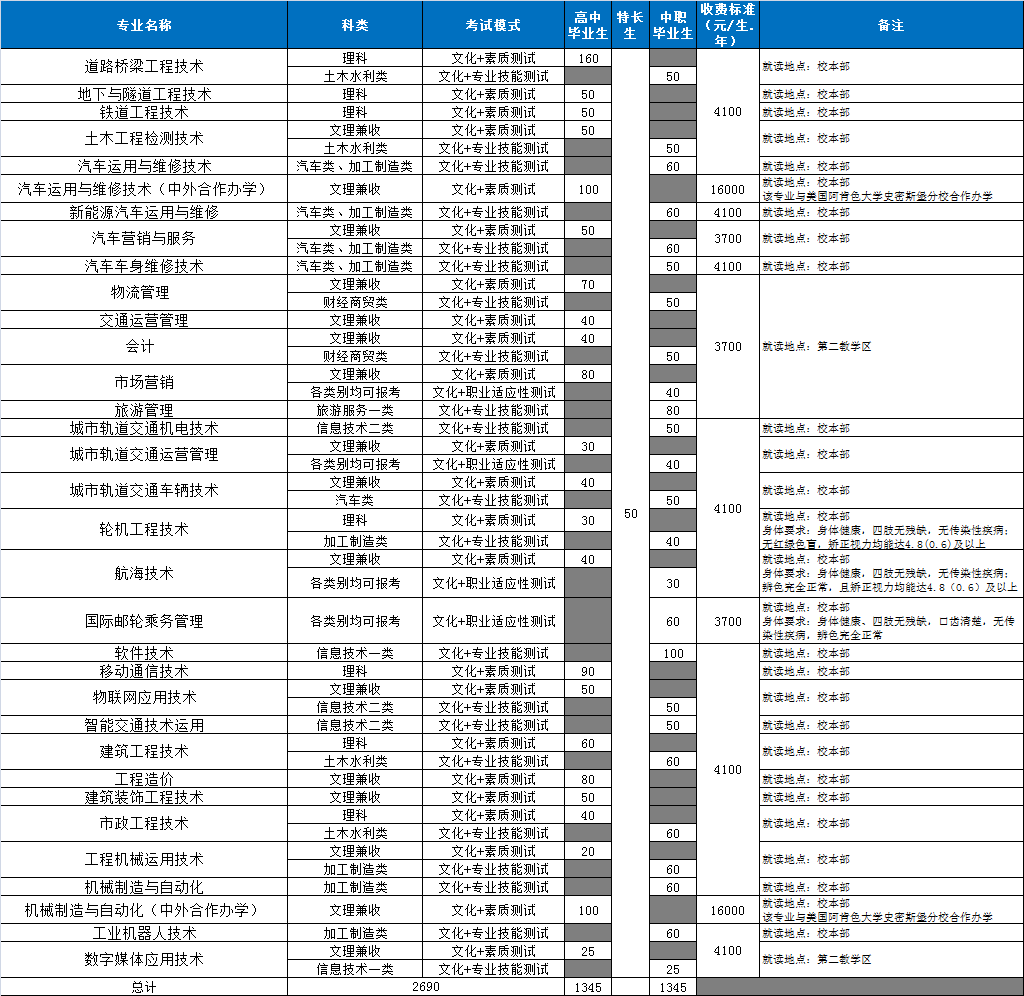The height and width of the screenshot is (996, 1024).
Task: Click the 旅游服务一类 category cell
Action: (x=355, y=410)
